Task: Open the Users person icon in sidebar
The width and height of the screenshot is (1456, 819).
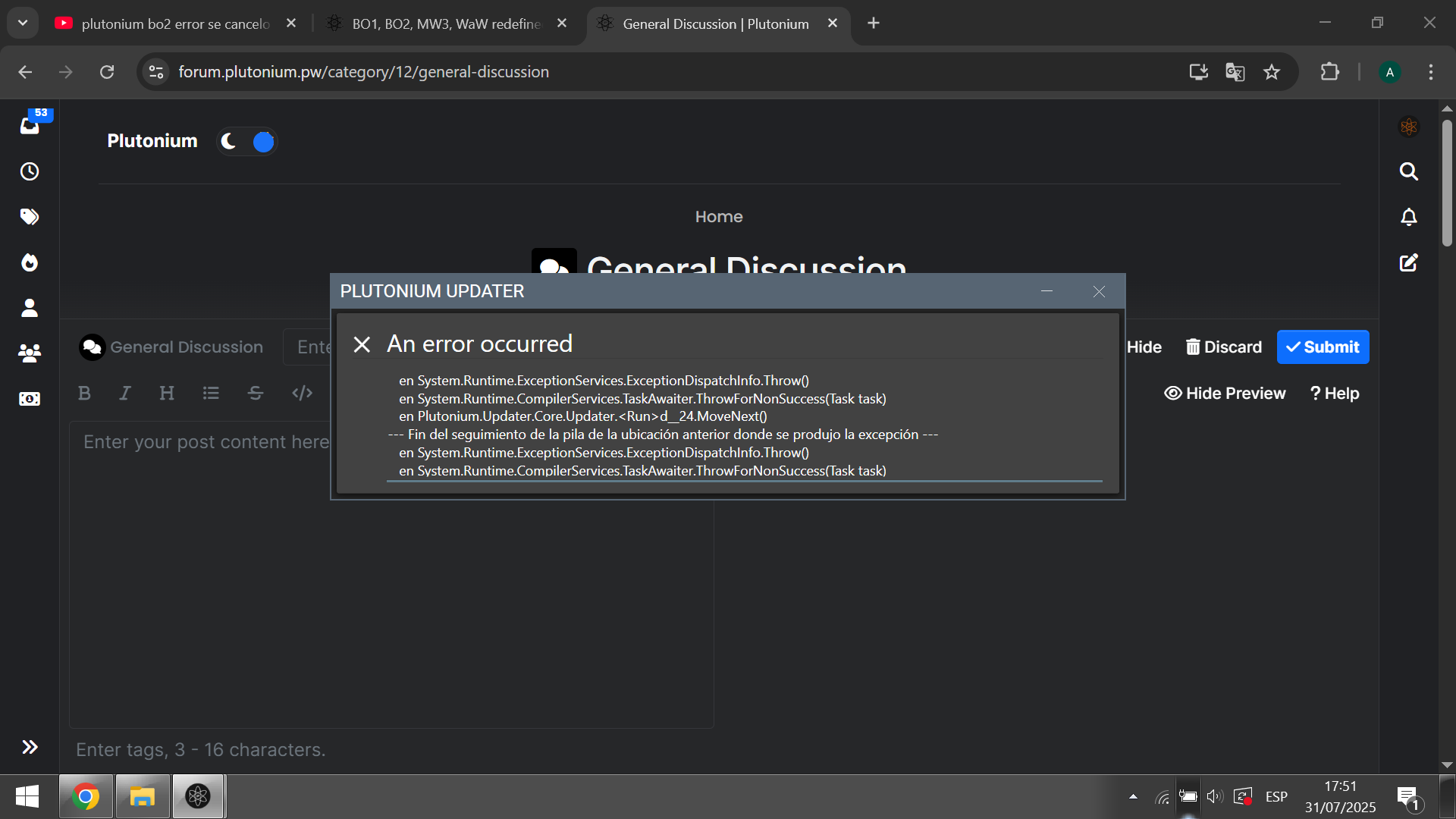Action: click(30, 307)
